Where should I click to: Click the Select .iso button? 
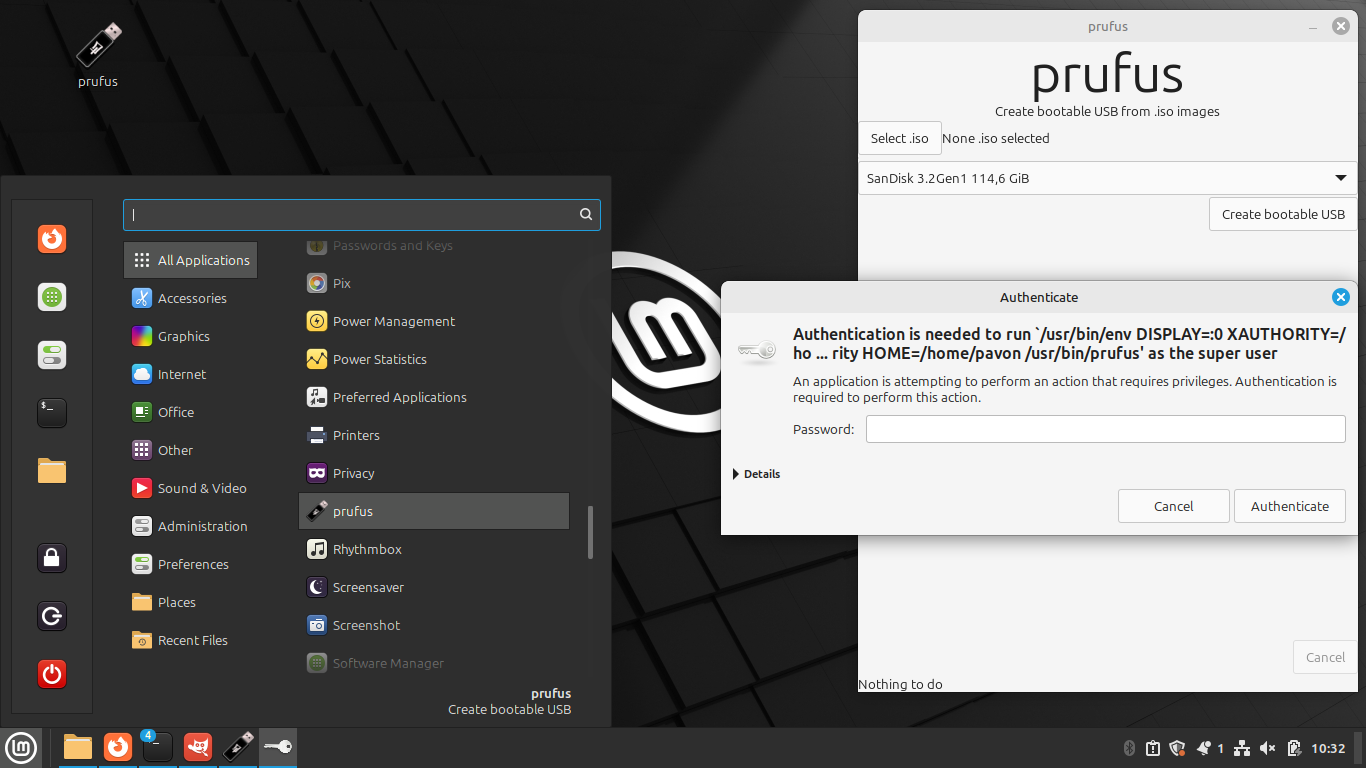click(900, 138)
